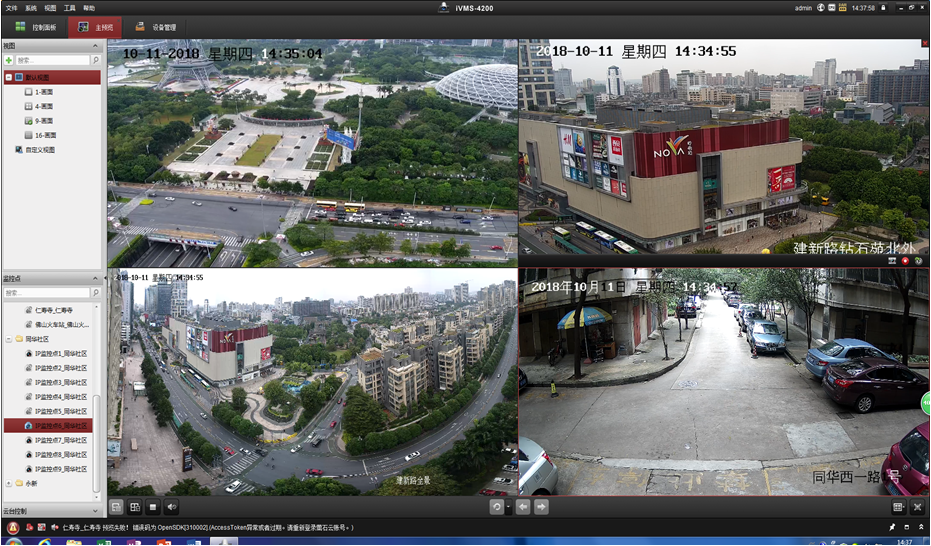Start auto-switch cycling
The width and height of the screenshot is (931, 546).
497,507
